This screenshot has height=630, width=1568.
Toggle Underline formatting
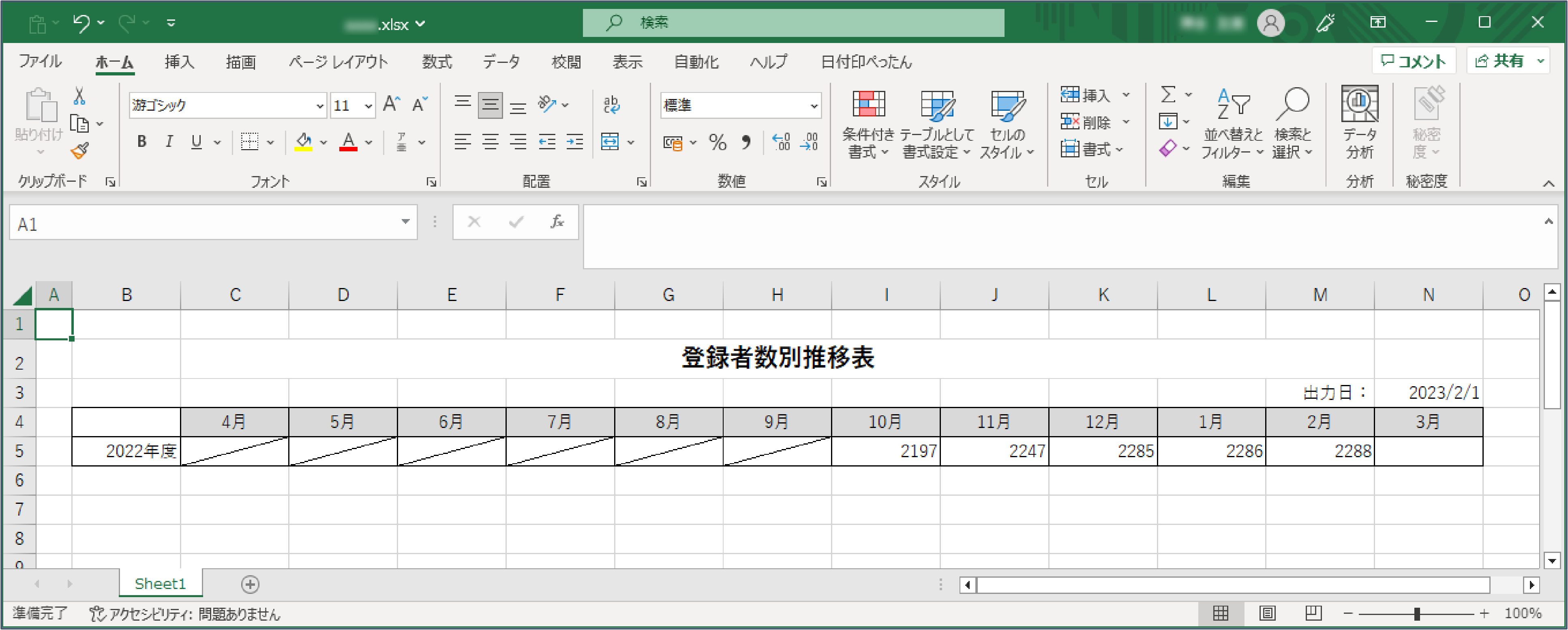[x=196, y=142]
